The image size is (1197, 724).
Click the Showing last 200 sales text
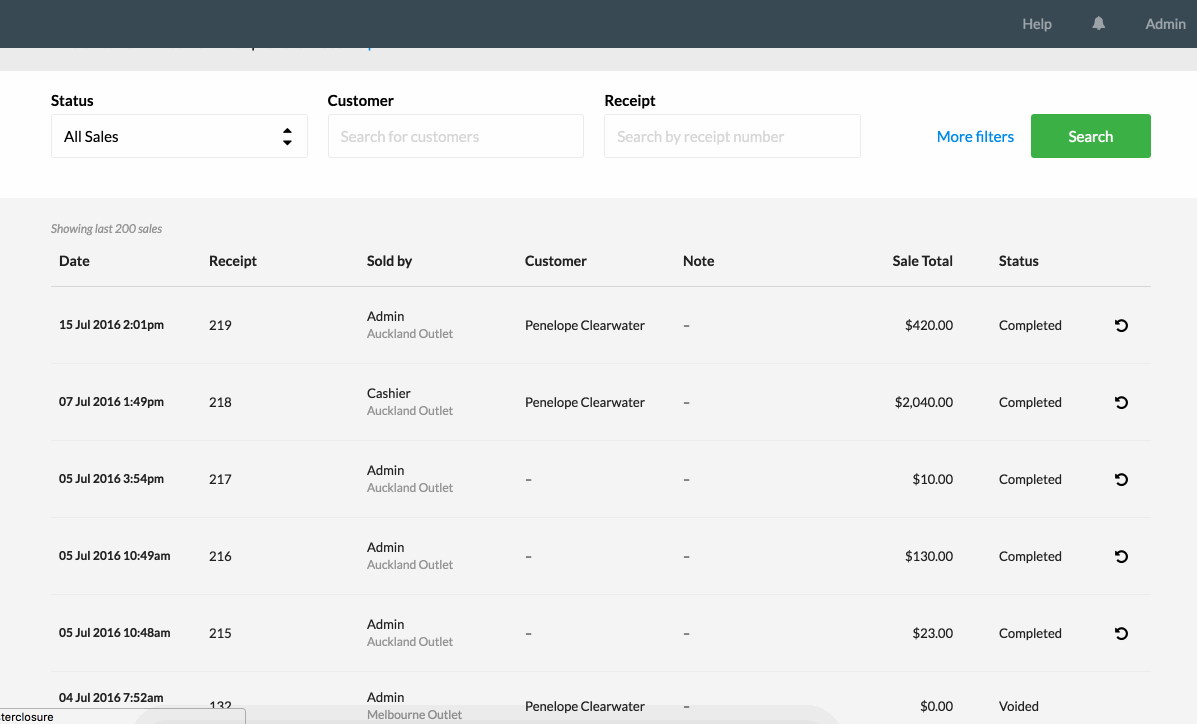pos(106,229)
